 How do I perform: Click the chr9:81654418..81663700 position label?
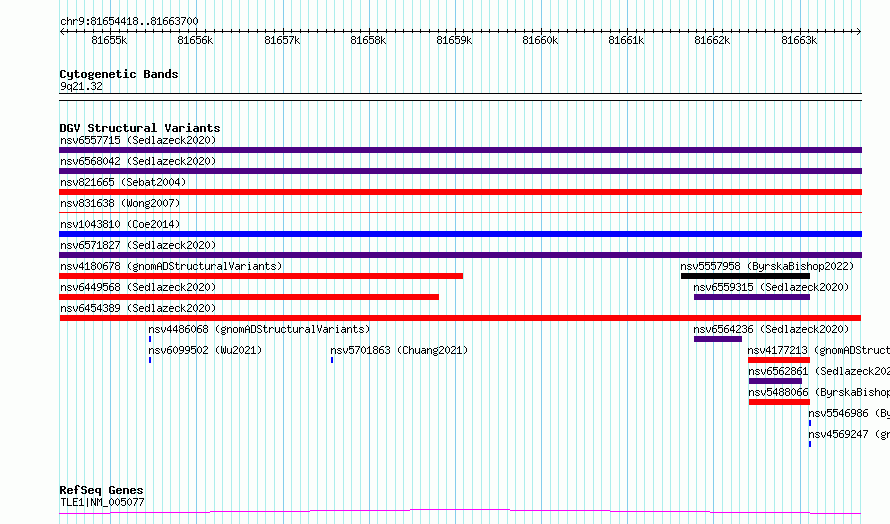click(129, 22)
